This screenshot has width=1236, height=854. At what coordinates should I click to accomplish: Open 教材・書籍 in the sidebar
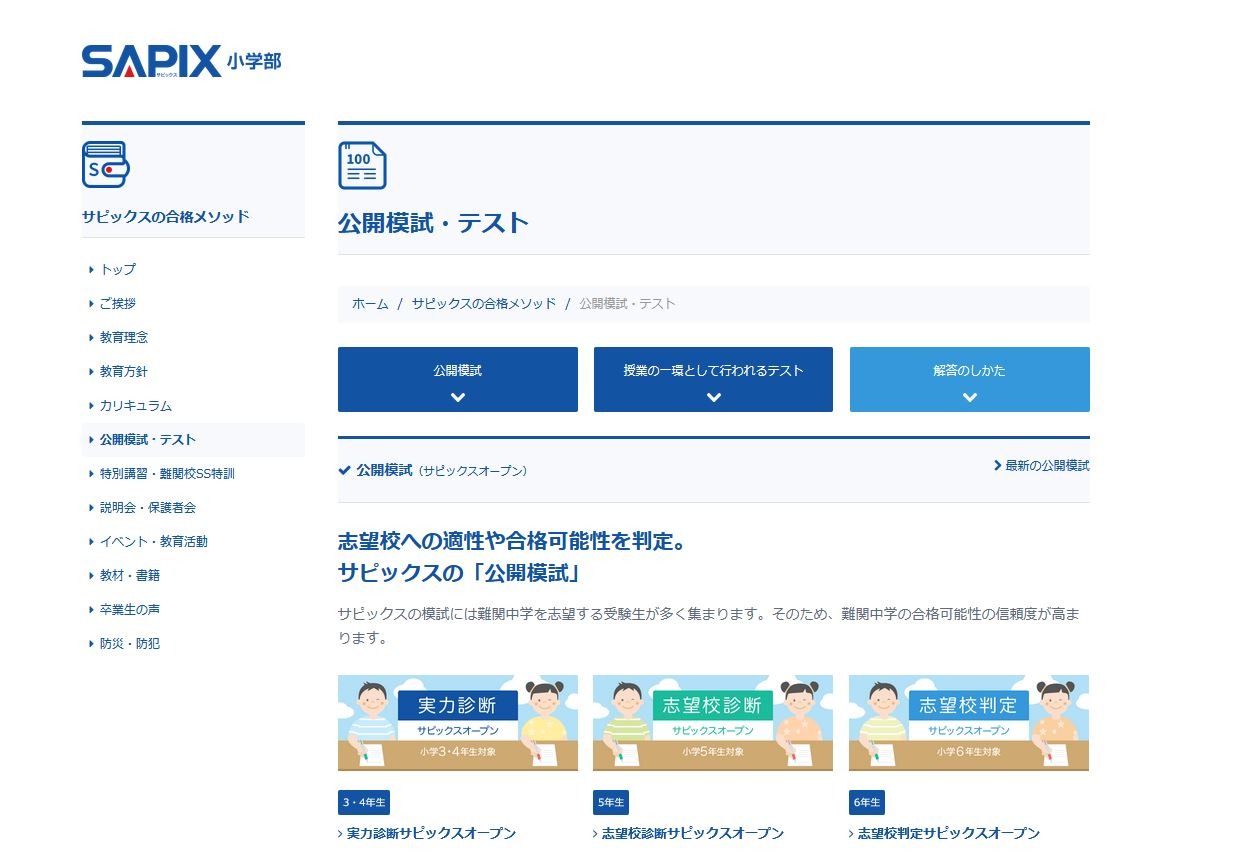129,575
